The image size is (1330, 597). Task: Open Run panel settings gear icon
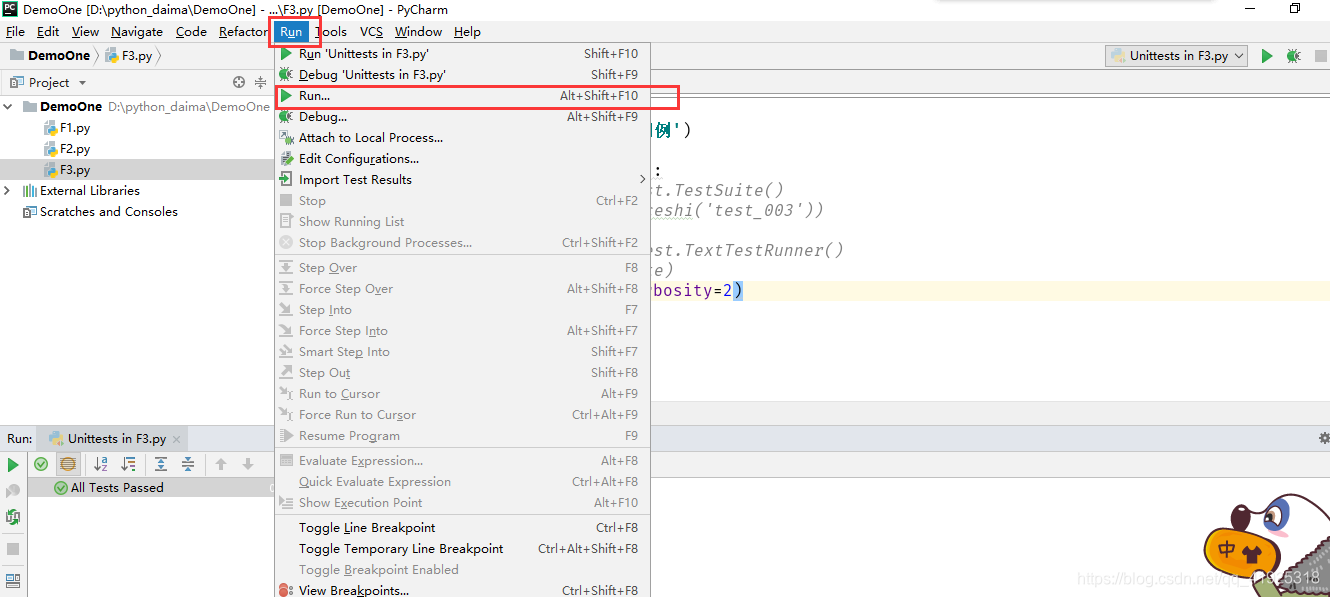[x=1323, y=438]
